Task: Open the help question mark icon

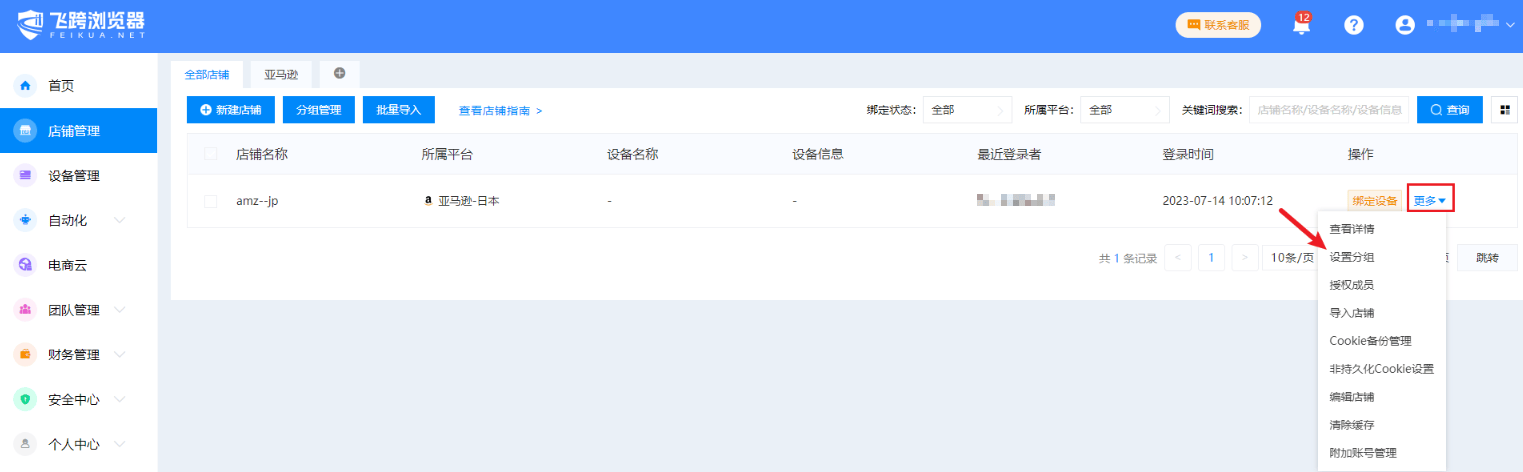Action: 1354,26
